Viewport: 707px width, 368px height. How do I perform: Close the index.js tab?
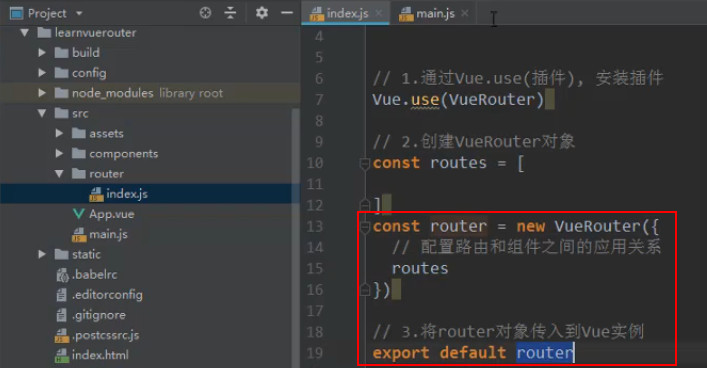(x=379, y=14)
